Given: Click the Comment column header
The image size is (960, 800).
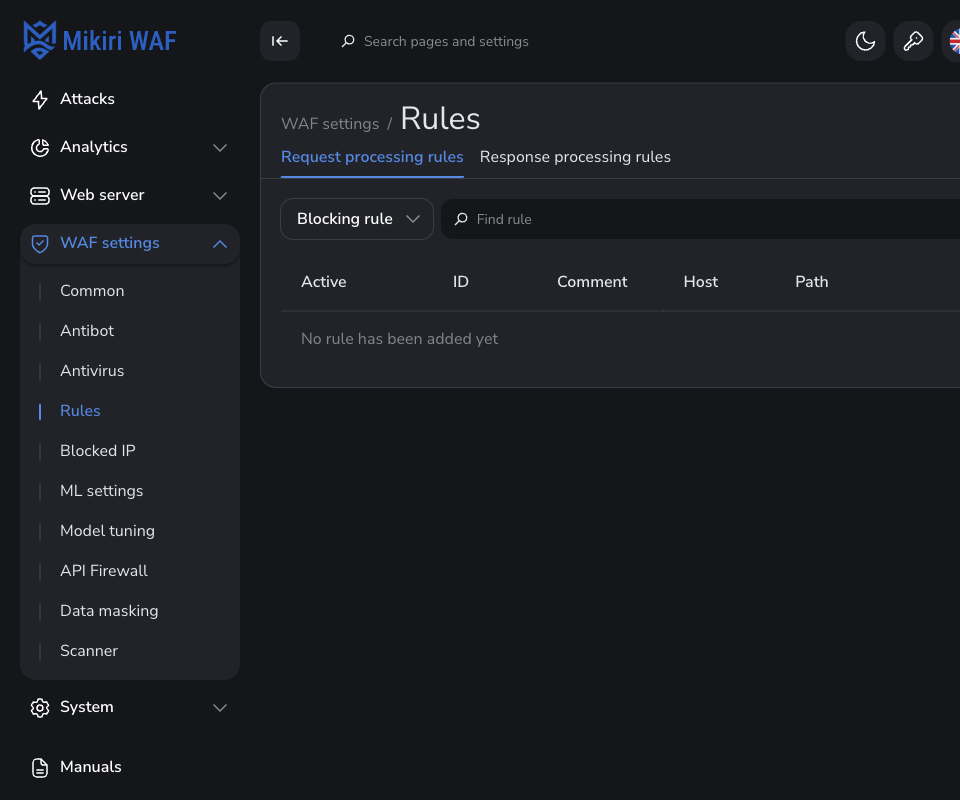Looking at the screenshot, I should pyautogui.click(x=592, y=282).
